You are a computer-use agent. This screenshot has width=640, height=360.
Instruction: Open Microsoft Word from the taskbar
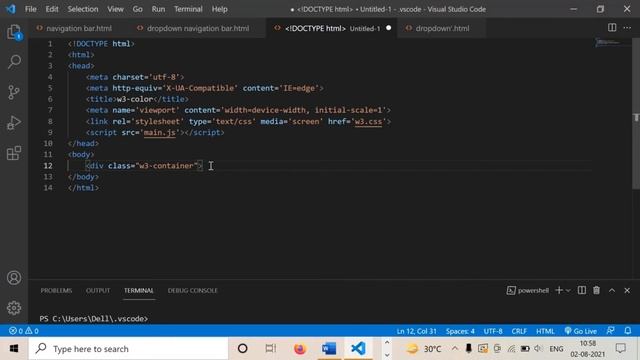pos(329,349)
